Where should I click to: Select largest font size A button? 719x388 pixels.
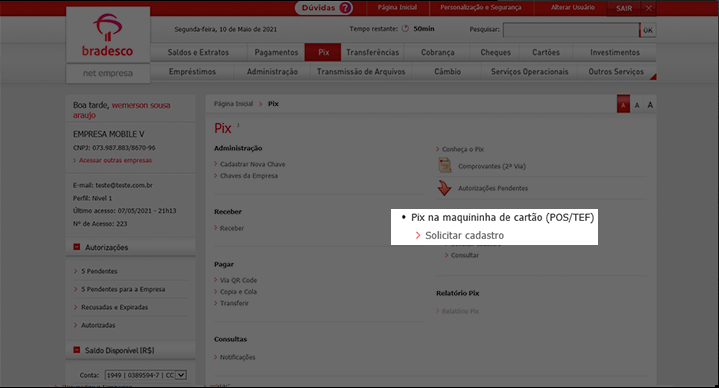coord(650,105)
